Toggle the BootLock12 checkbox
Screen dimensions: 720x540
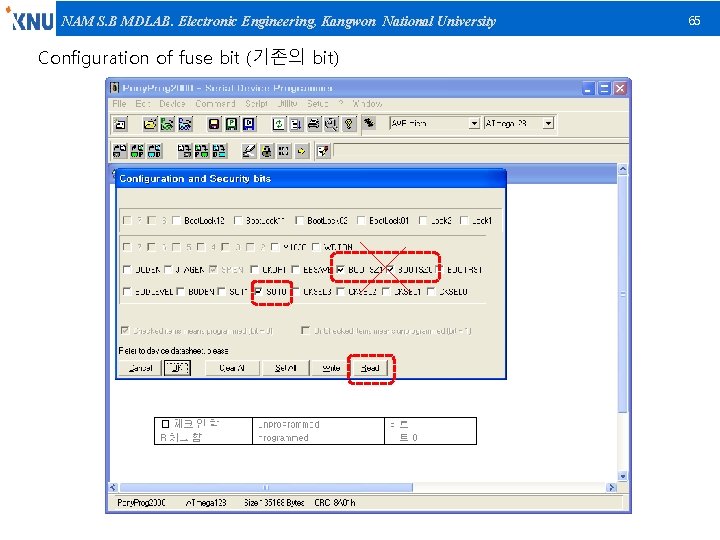(176, 221)
